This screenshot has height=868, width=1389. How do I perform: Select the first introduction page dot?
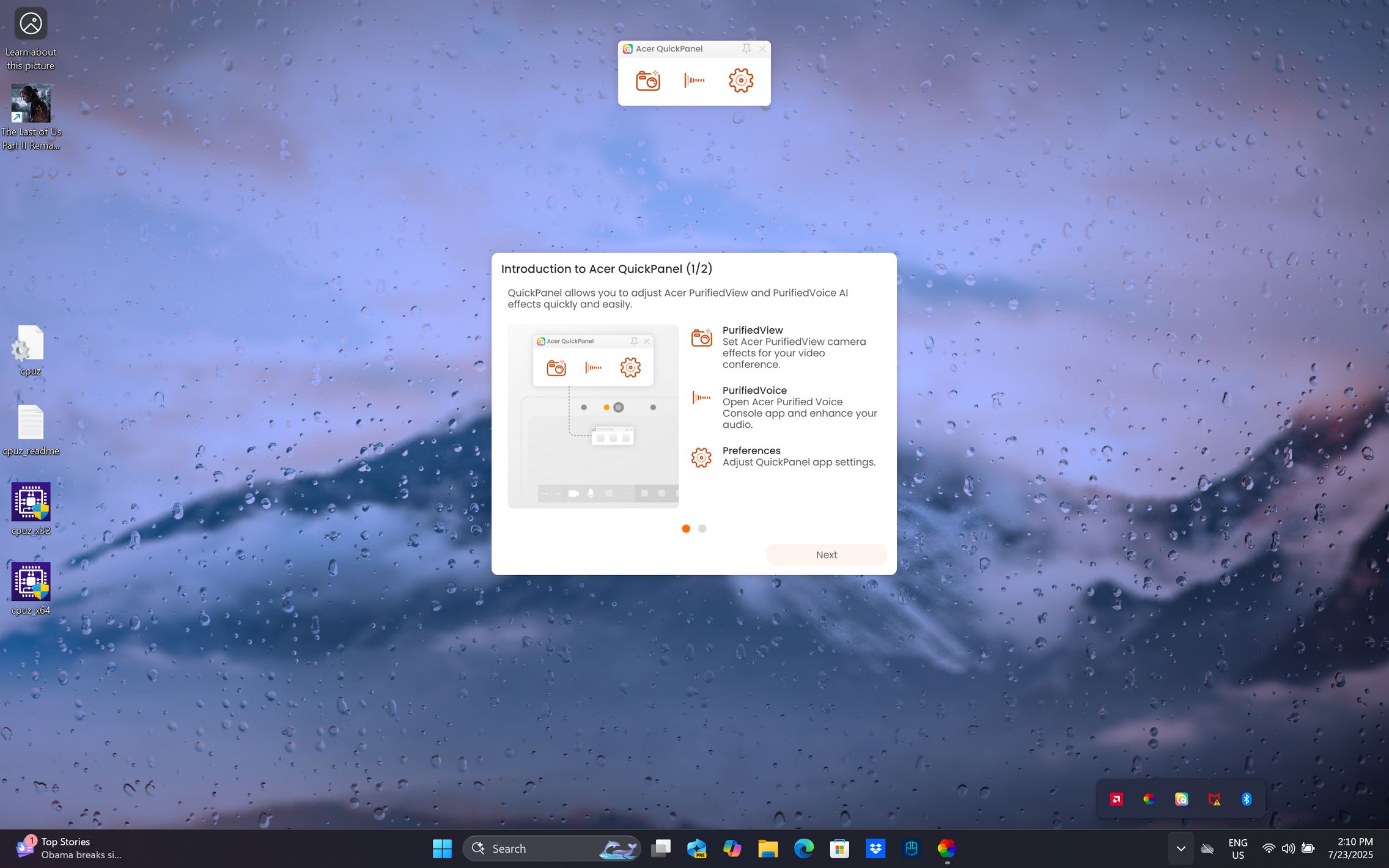[685, 529]
